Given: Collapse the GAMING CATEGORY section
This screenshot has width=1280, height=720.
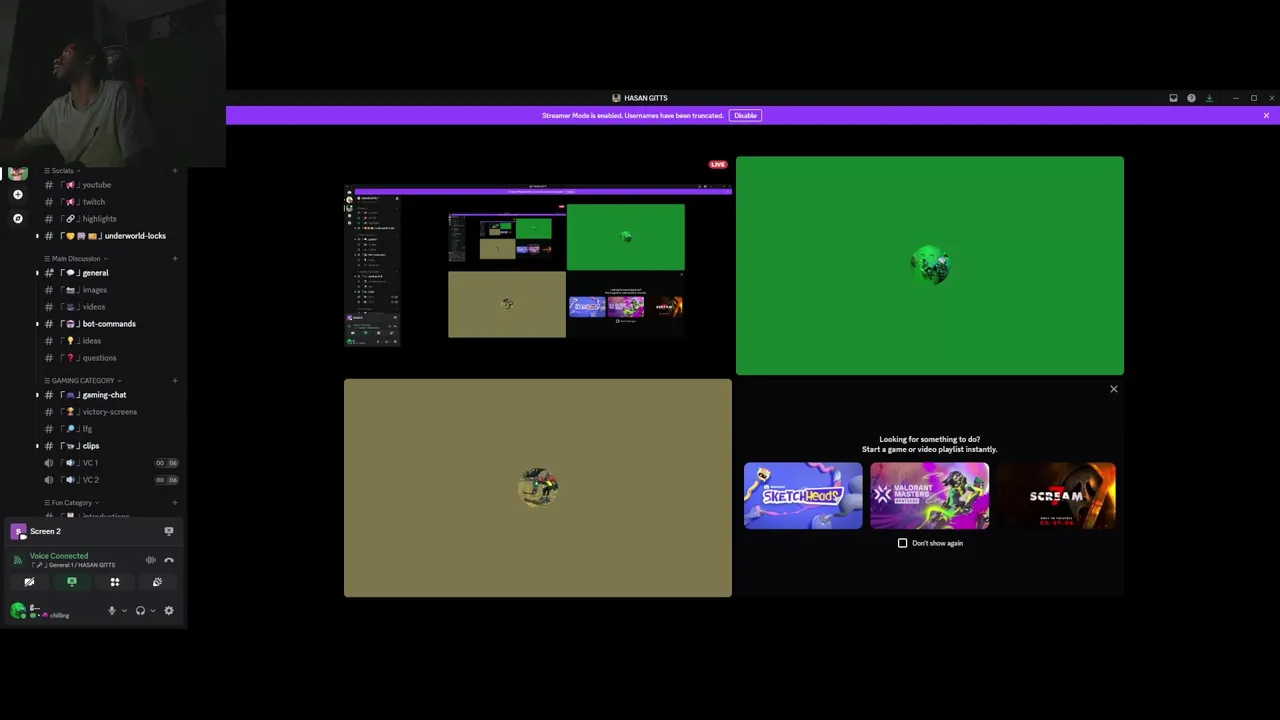Looking at the screenshot, I should click(x=82, y=381).
